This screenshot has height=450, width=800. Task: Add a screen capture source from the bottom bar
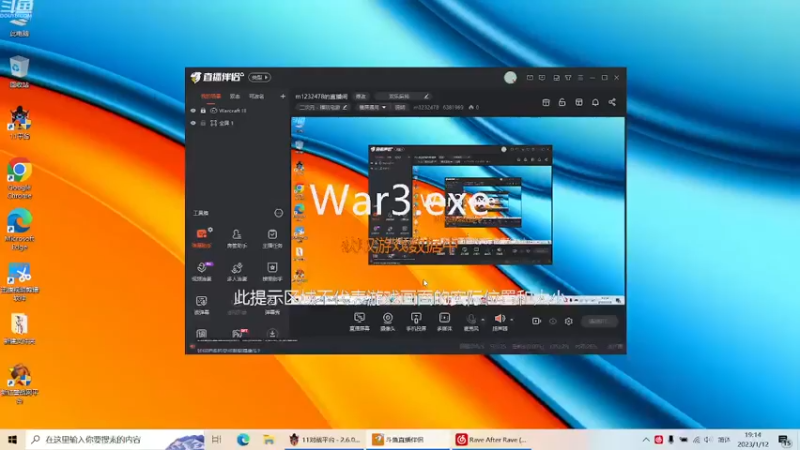click(x=359, y=322)
